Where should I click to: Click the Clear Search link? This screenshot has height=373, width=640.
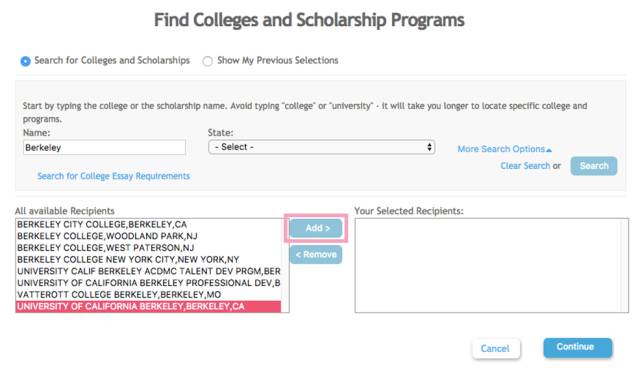point(525,166)
